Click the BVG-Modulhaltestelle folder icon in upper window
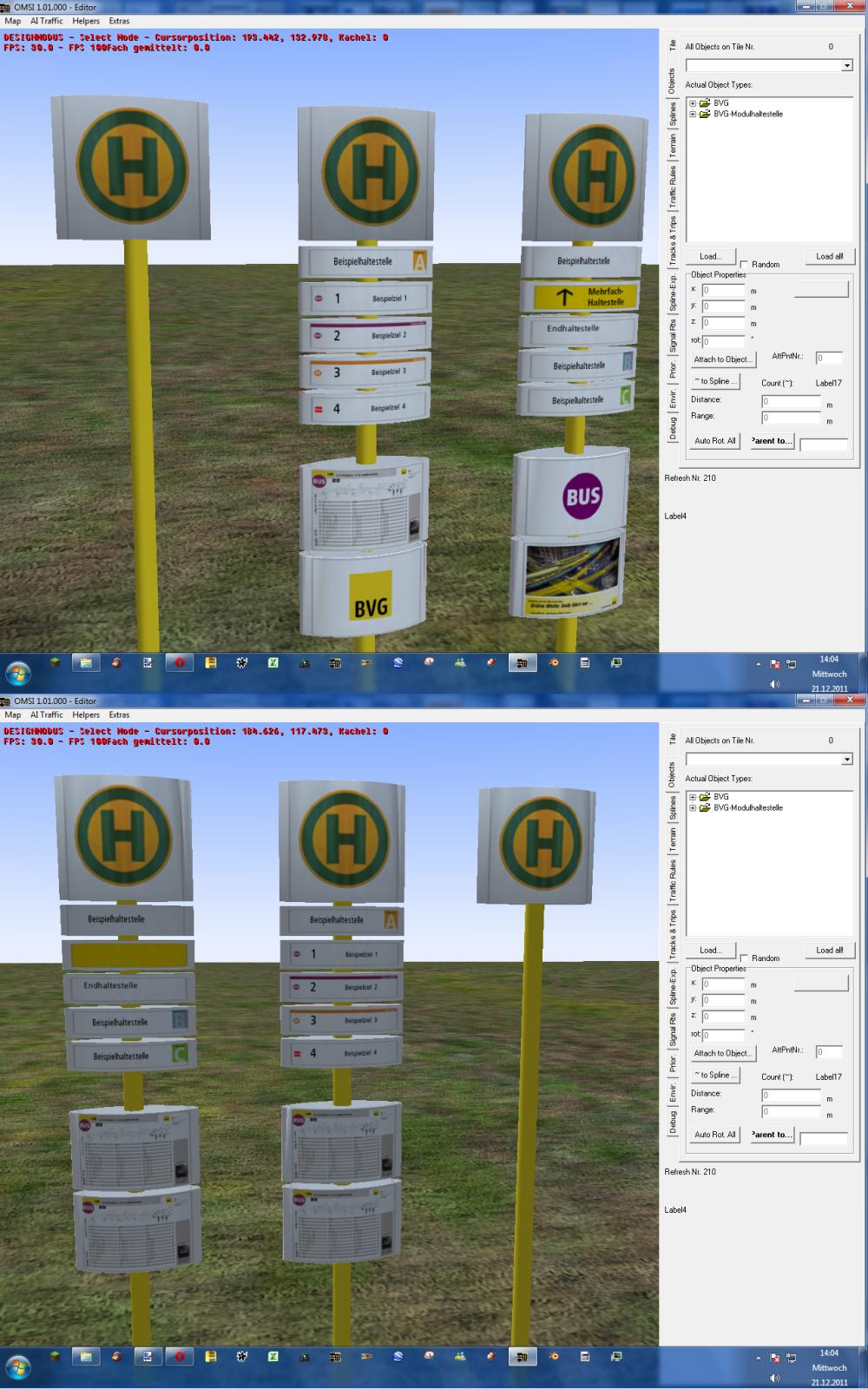The height and width of the screenshot is (1389, 868). [x=705, y=114]
